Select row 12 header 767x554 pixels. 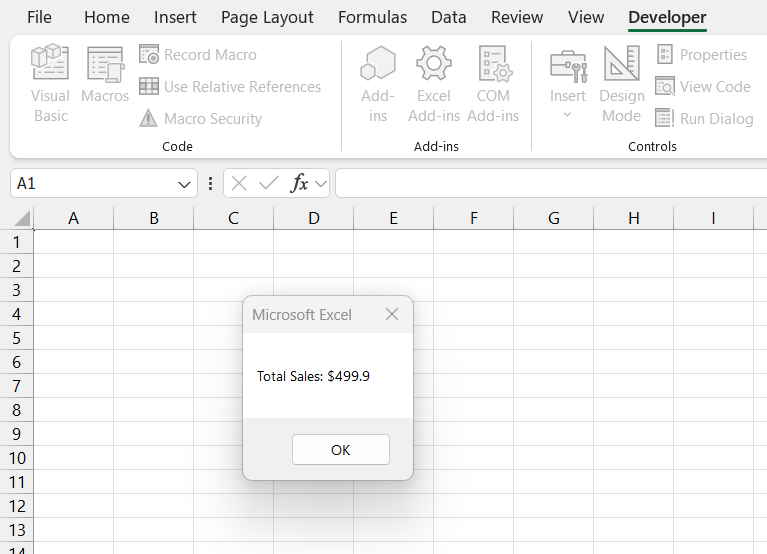[17, 506]
